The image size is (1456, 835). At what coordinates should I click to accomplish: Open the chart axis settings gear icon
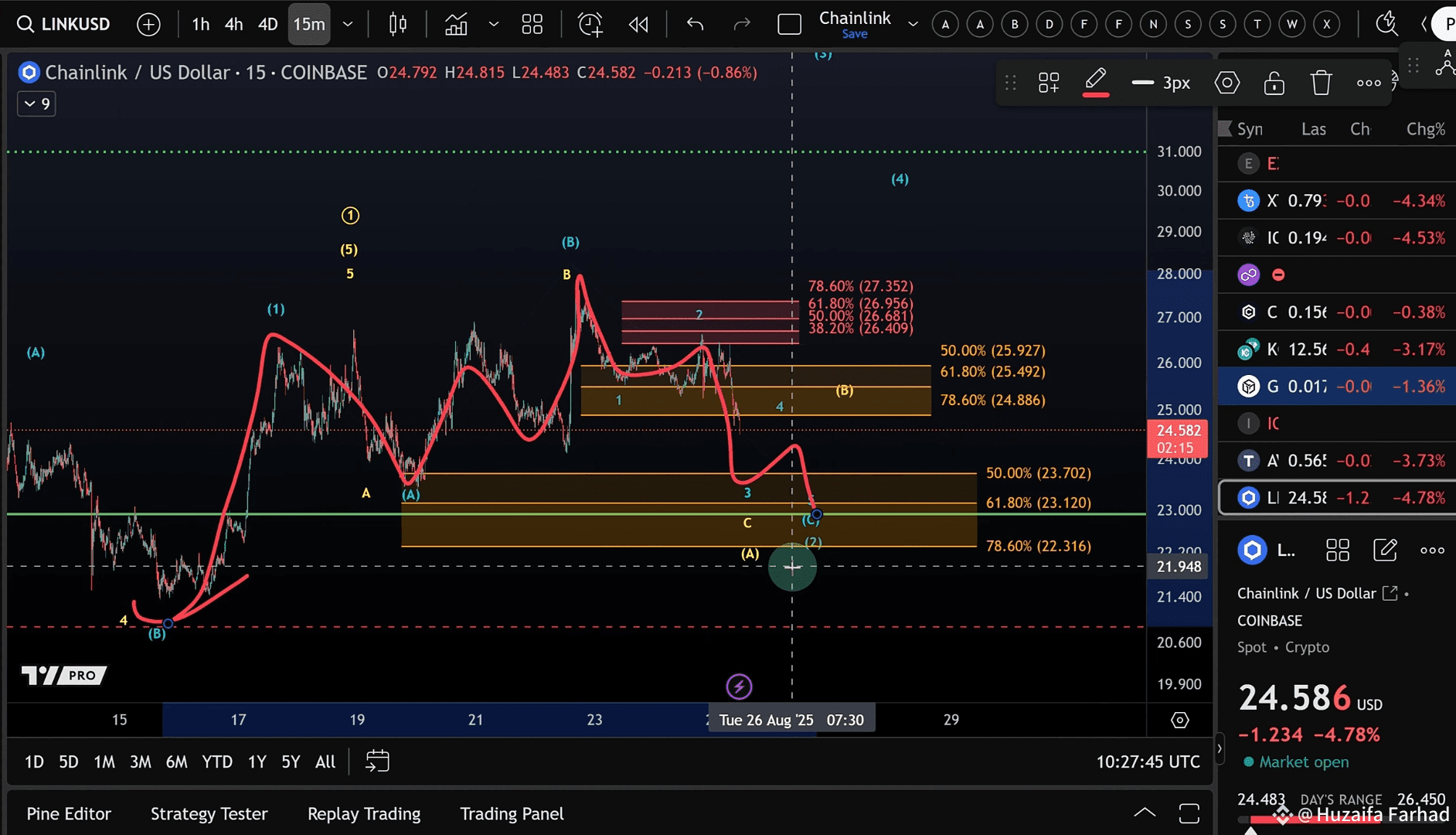1179,721
